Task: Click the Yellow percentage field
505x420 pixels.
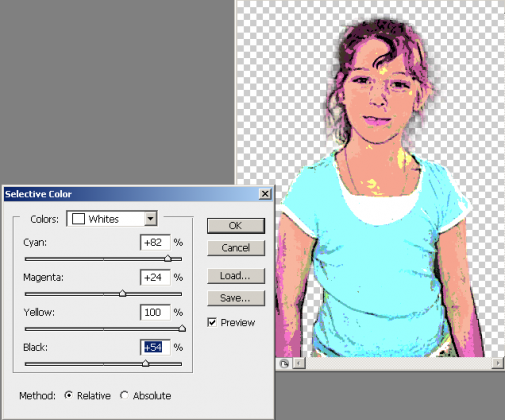Action: [155, 312]
